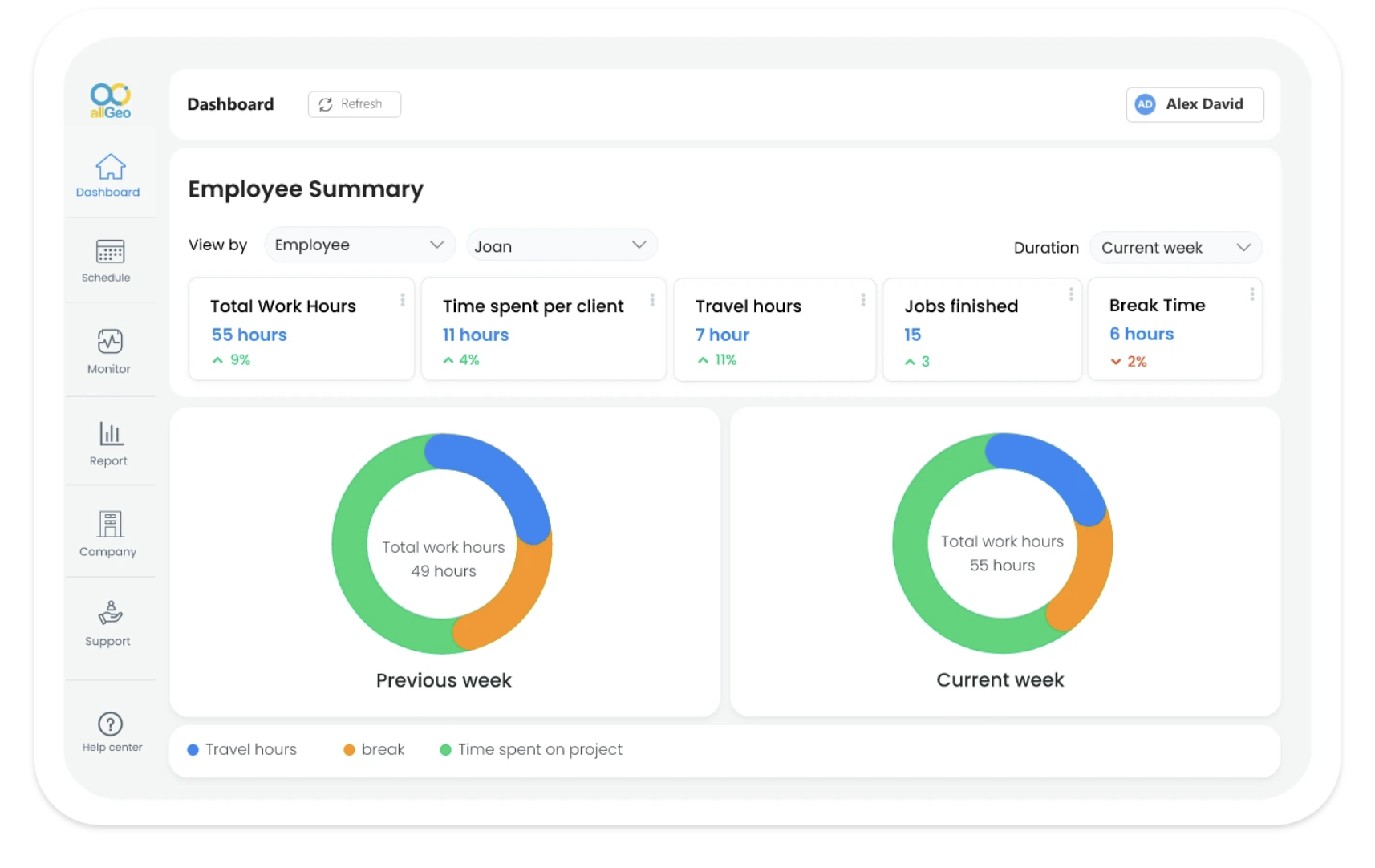The image size is (1375, 868).
Task: Click the up arrow next to 4%
Action: coord(448,360)
